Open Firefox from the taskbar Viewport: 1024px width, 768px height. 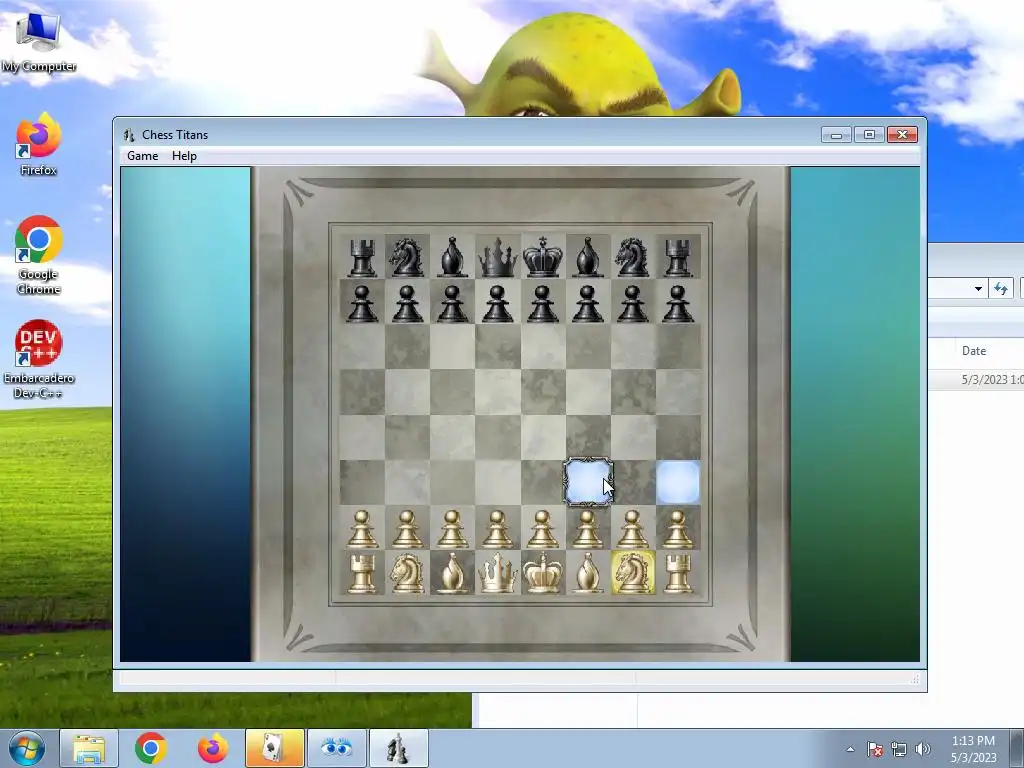(x=213, y=748)
